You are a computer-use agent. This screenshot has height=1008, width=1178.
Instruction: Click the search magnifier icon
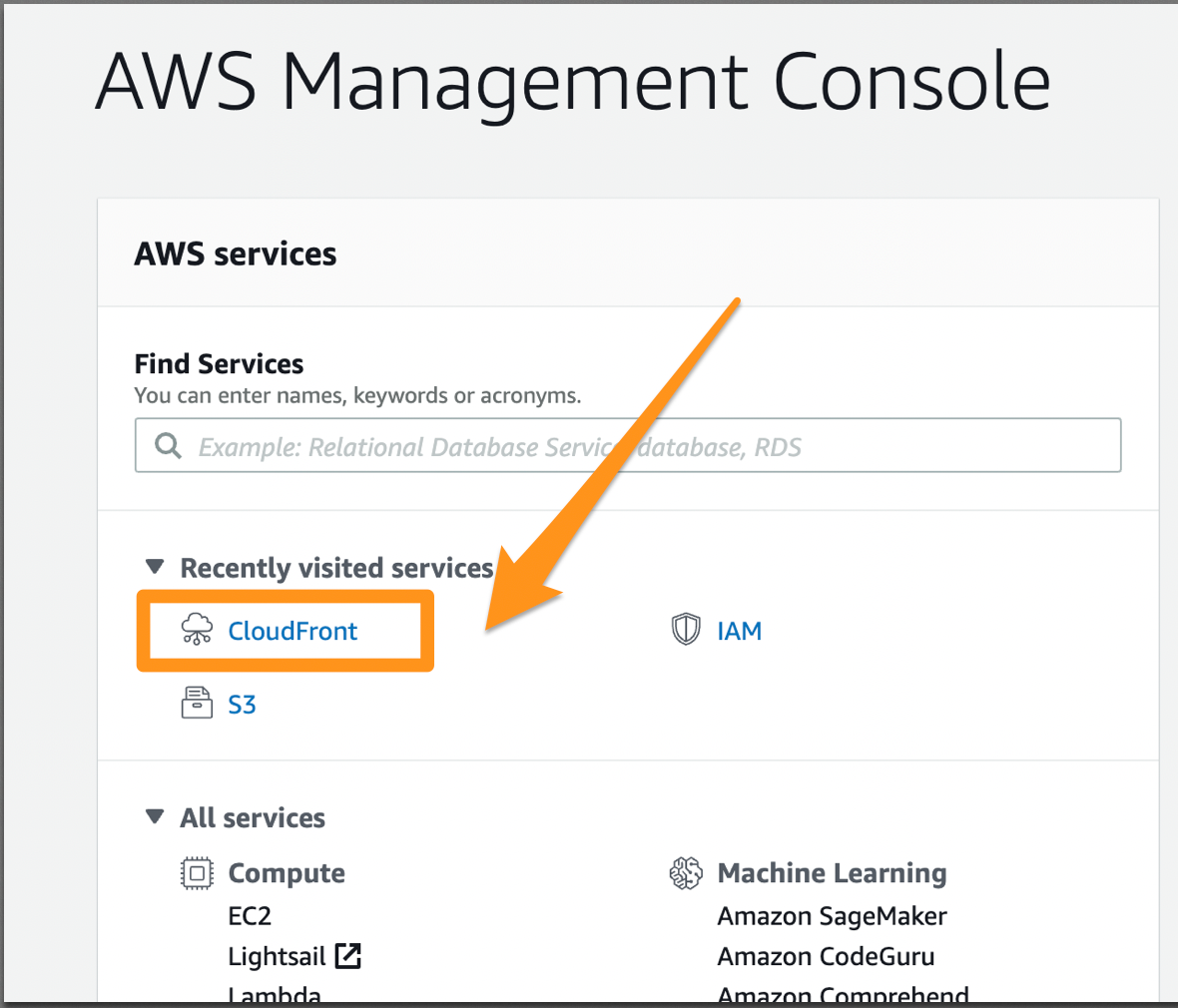[x=169, y=445]
